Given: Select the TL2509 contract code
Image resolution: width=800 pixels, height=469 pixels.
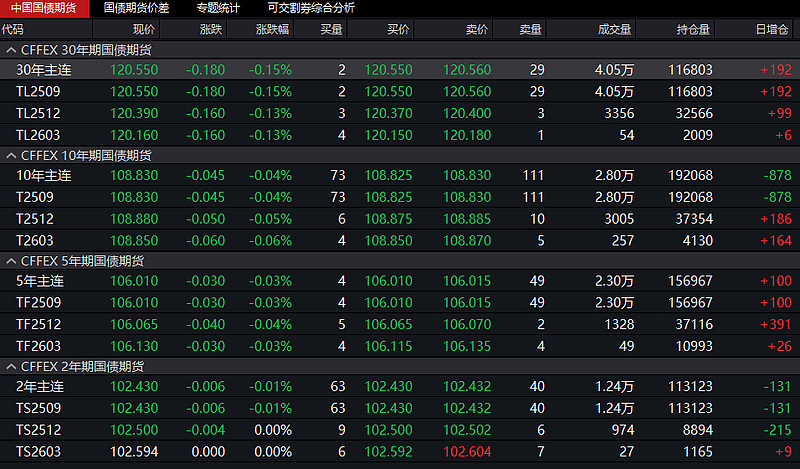Looking at the screenshot, I should (x=38, y=92).
